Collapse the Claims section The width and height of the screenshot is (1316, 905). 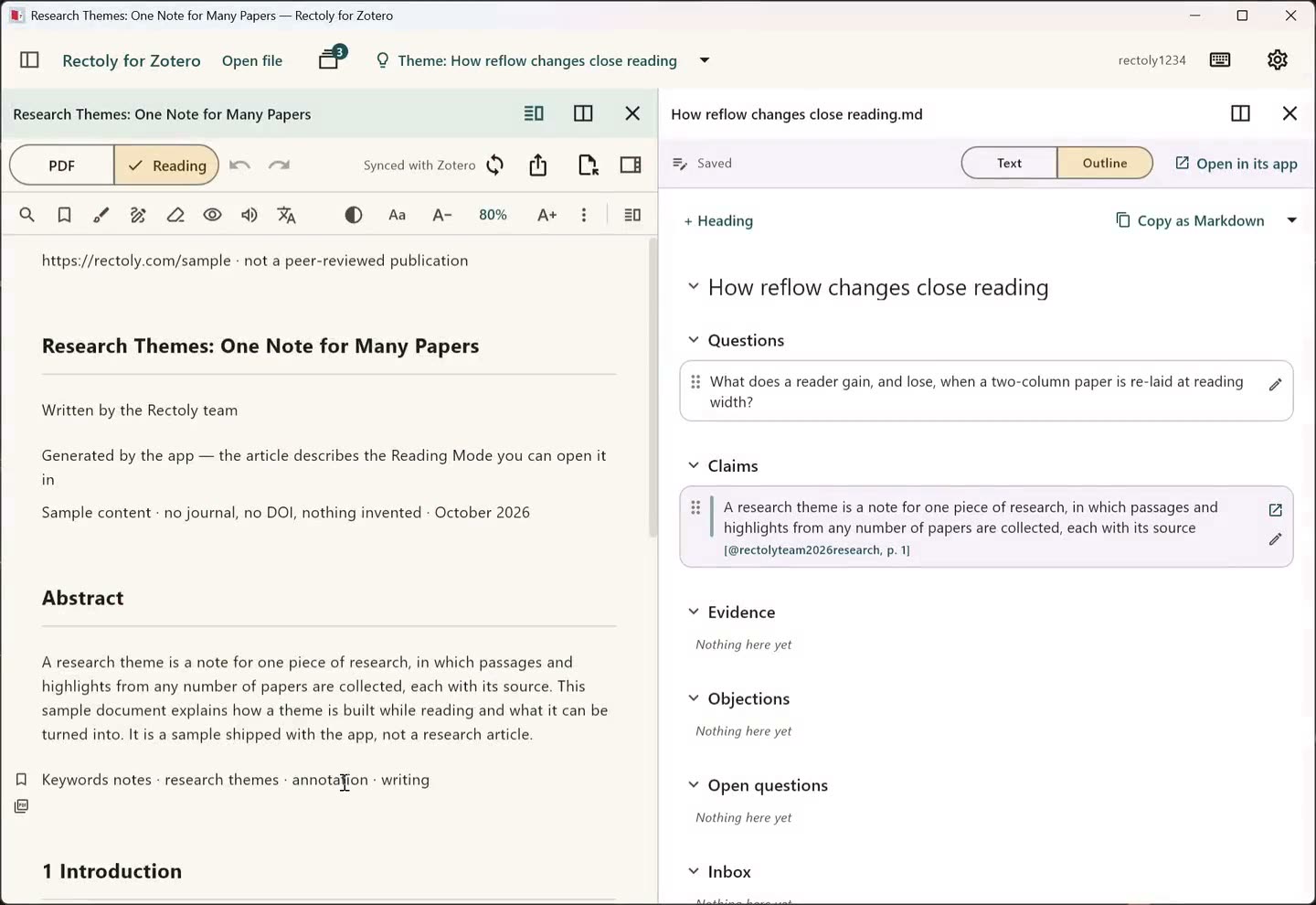coord(694,465)
